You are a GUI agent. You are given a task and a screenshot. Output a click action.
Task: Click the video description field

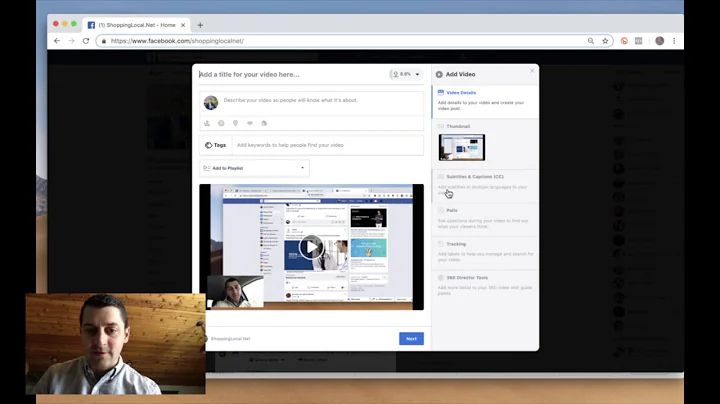[321, 100]
